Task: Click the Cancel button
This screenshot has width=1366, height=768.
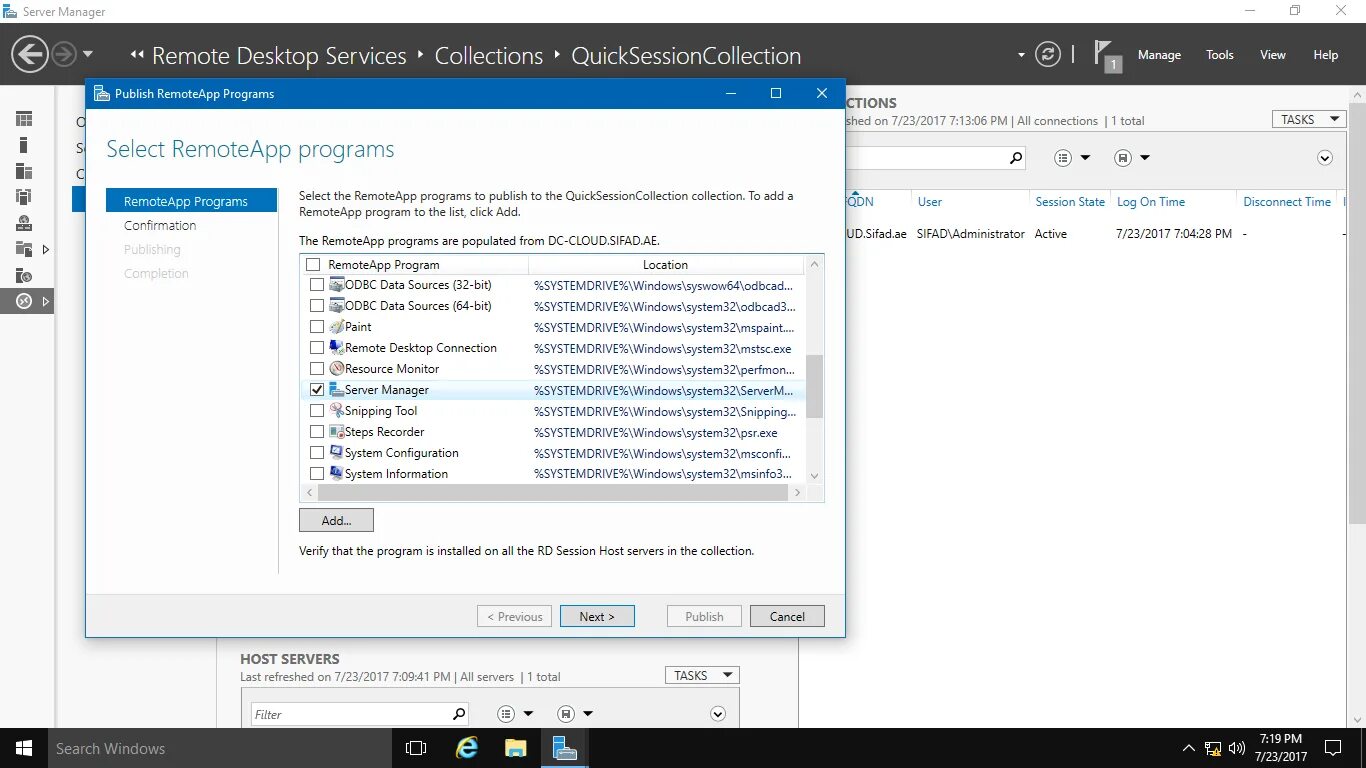Action: pos(787,616)
